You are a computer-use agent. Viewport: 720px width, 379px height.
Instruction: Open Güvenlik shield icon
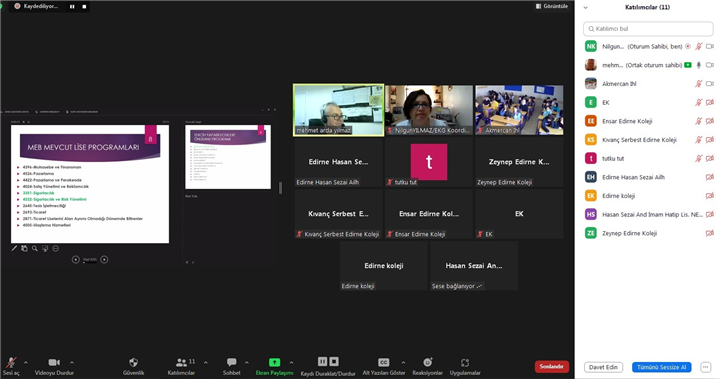(133, 362)
